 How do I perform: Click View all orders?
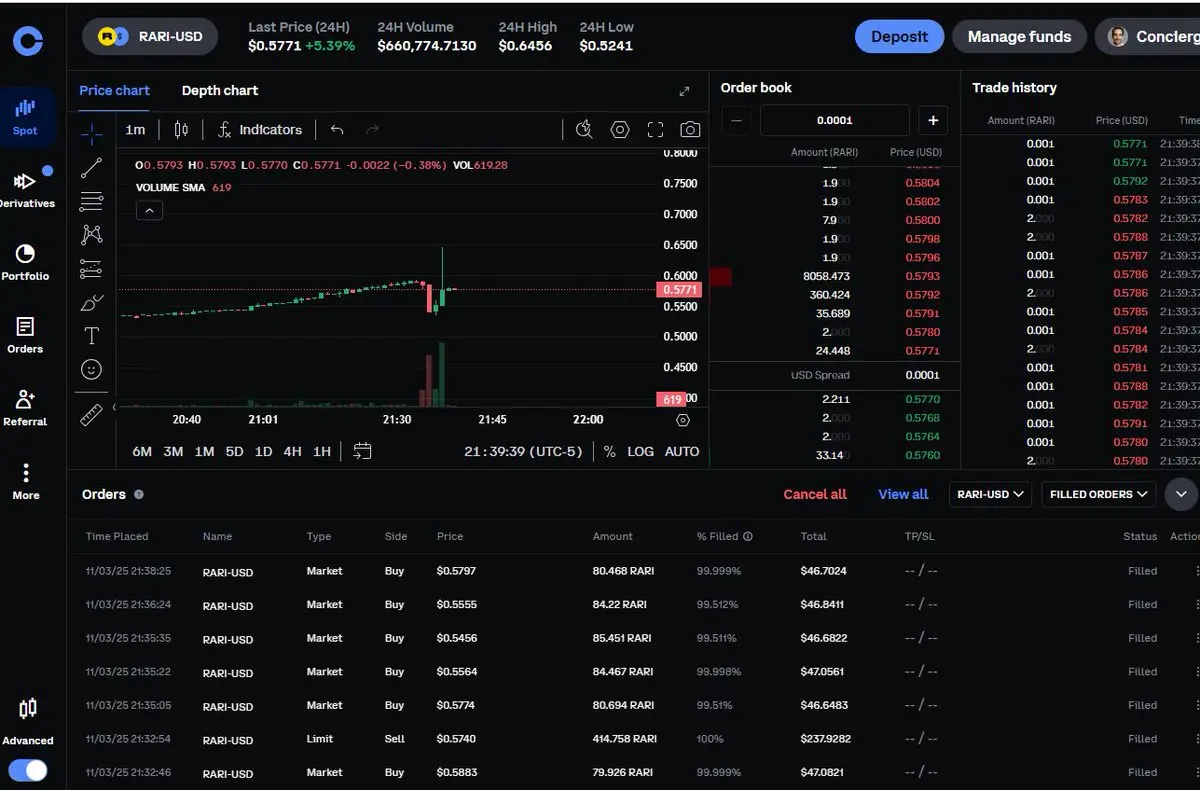pyautogui.click(x=903, y=494)
